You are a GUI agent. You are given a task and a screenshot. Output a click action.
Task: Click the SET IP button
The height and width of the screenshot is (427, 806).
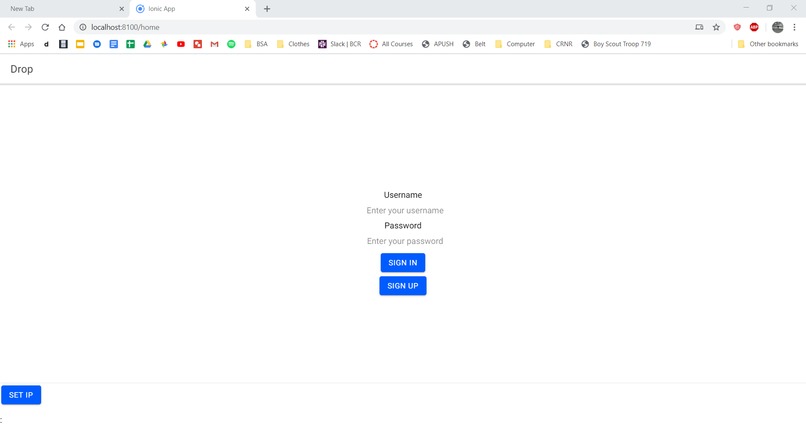[21, 395]
